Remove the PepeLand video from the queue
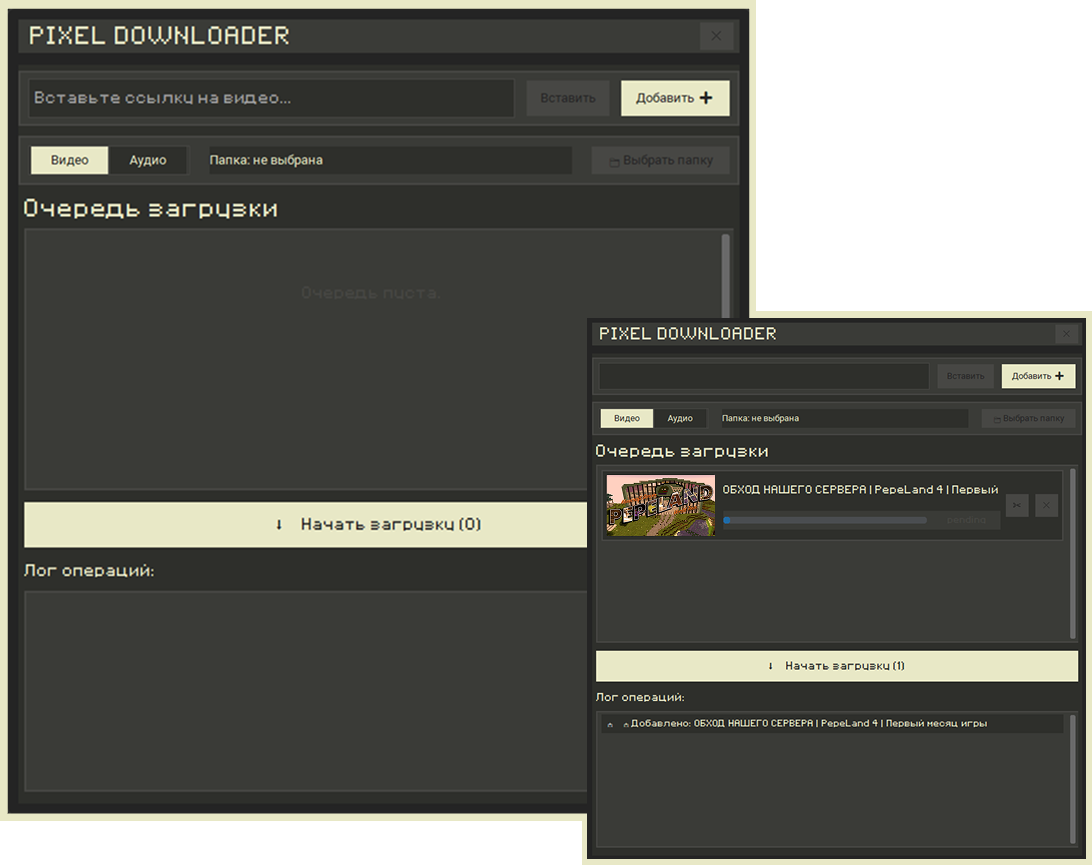Image resolution: width=1092 pixels, height=865 pixels. tap(1046, 506)
